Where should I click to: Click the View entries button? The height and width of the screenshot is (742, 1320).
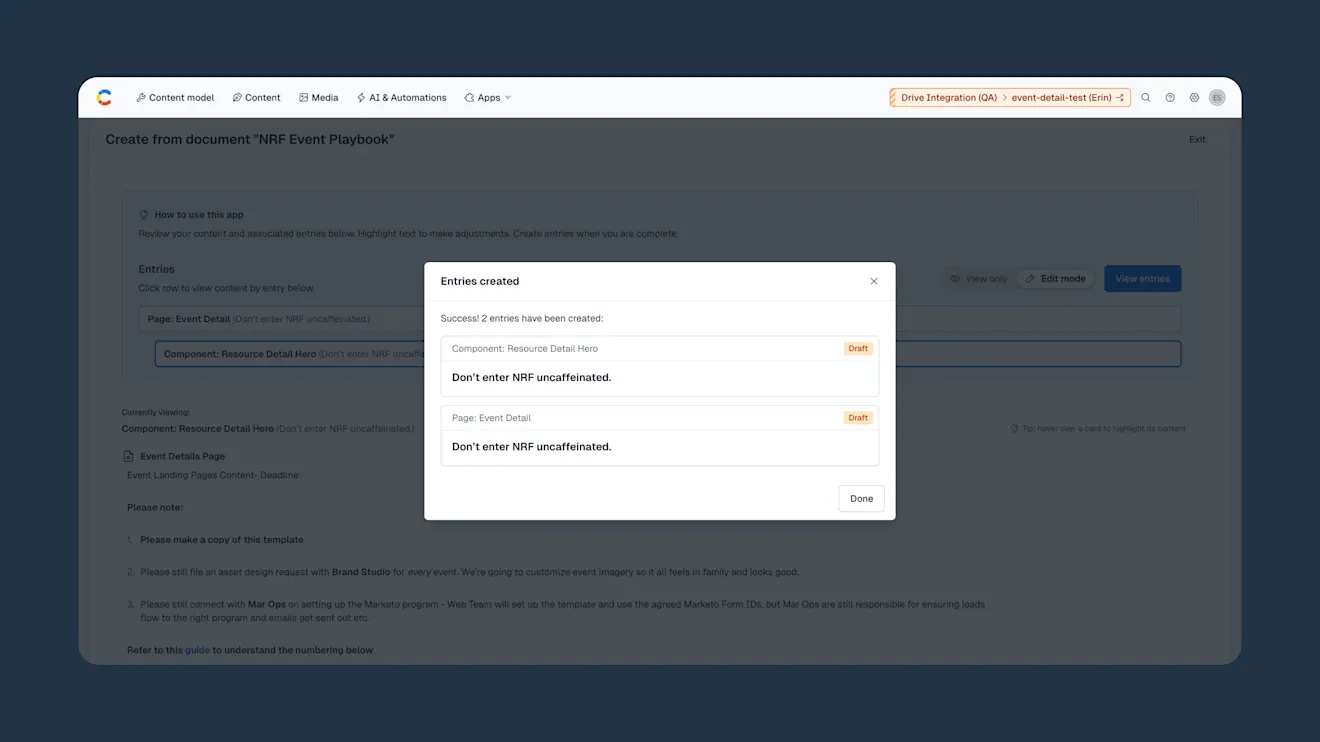[1143, 279]
